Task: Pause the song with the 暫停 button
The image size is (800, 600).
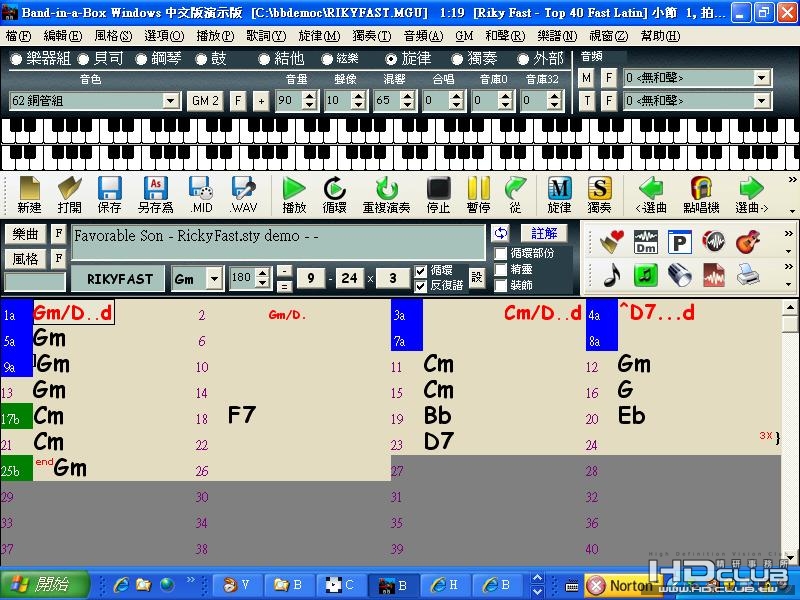Action: pyautogui.click(x=478, y=194)
